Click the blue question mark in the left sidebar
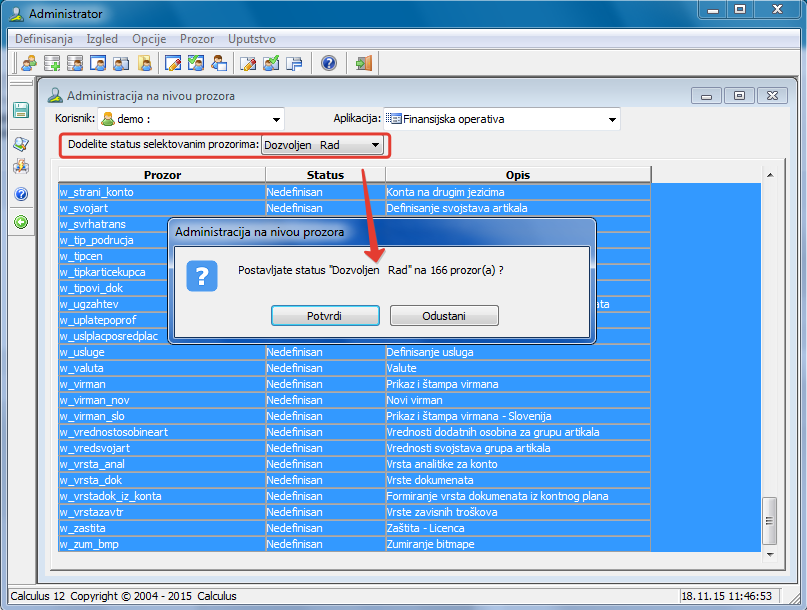807x610 pixels. [21, 194]
